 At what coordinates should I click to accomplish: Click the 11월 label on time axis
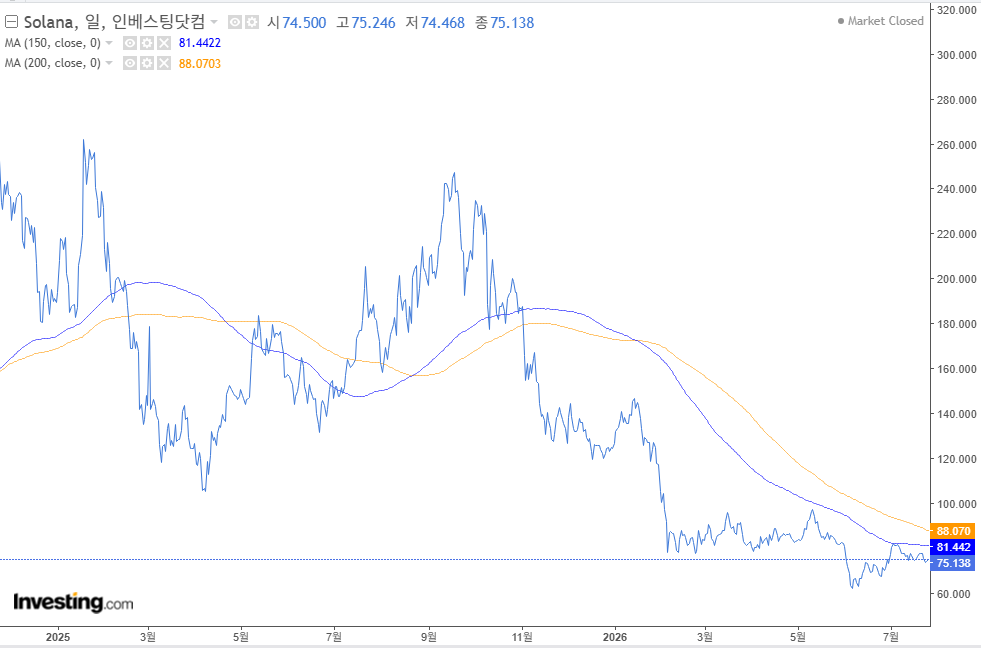tap(522, 637)
